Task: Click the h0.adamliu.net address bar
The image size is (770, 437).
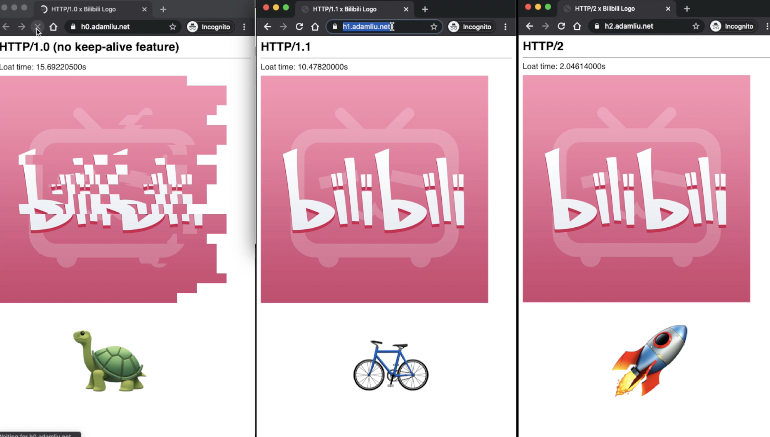Action: [x=123, y=27]
